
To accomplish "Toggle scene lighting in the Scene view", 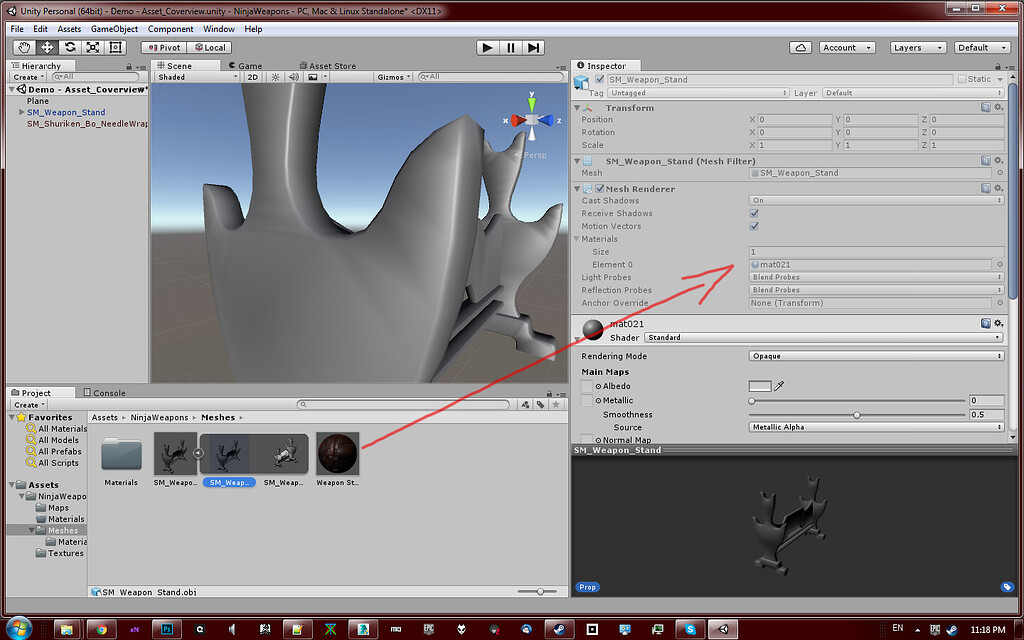I will (274, 76).
